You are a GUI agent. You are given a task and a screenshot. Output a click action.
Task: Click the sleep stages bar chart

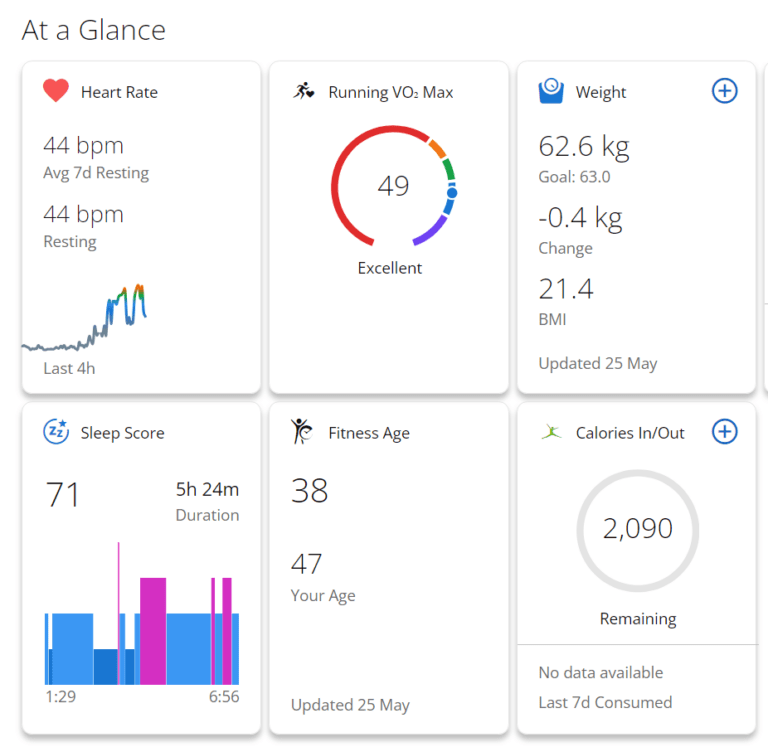click(x=142, y=630)
